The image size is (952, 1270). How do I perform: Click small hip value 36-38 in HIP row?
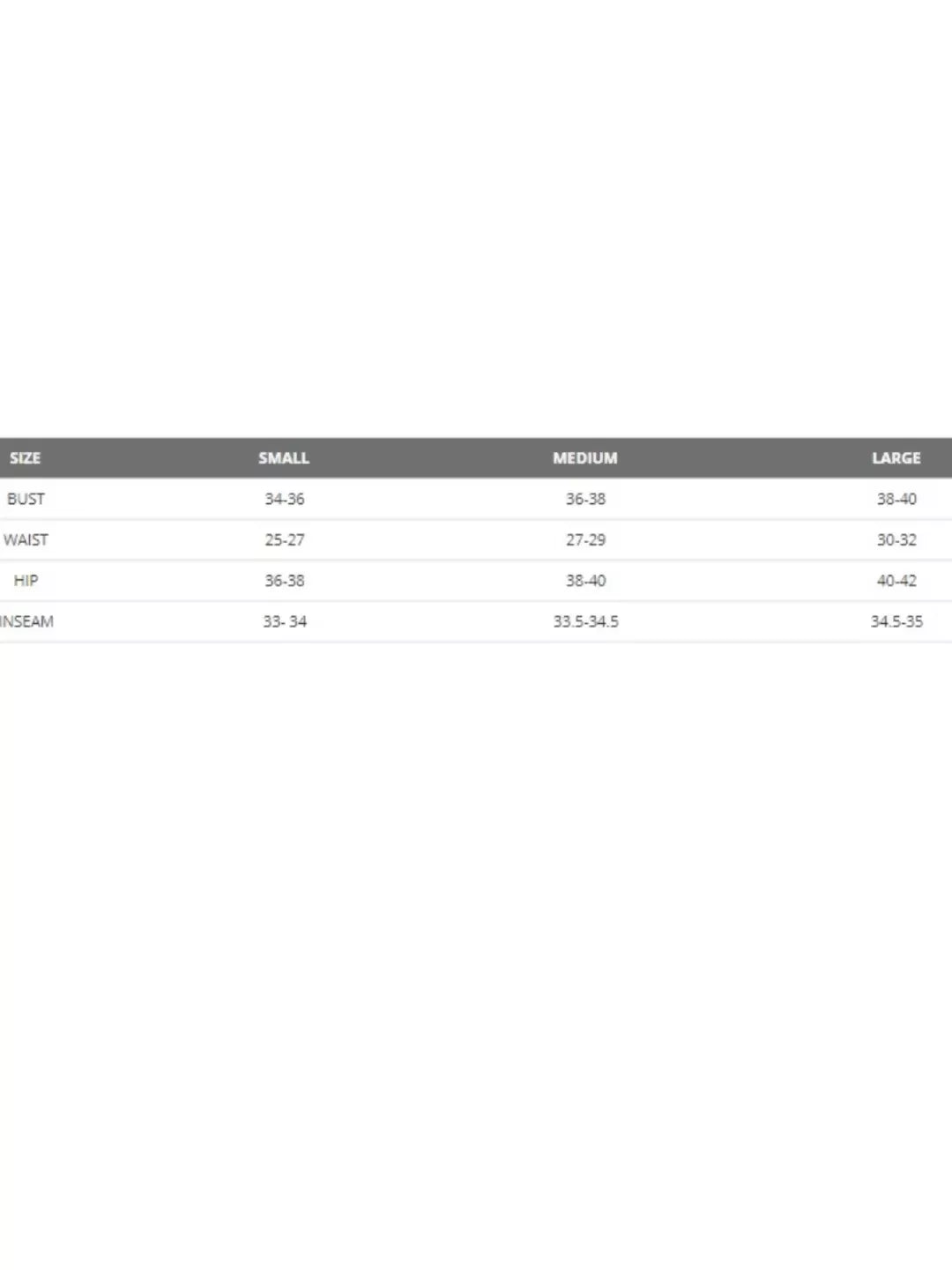pos(284,581)
